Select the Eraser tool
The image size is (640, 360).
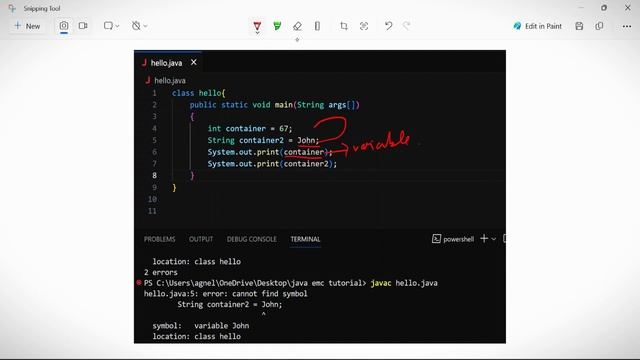[297, 26]
